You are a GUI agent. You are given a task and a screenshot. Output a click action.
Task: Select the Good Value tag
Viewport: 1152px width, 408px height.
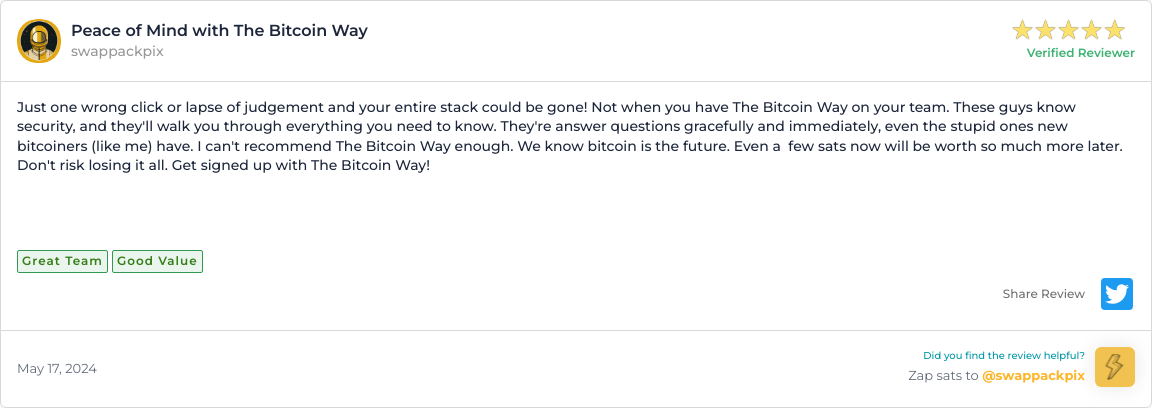pyautogui.click(x=157, y=261)
